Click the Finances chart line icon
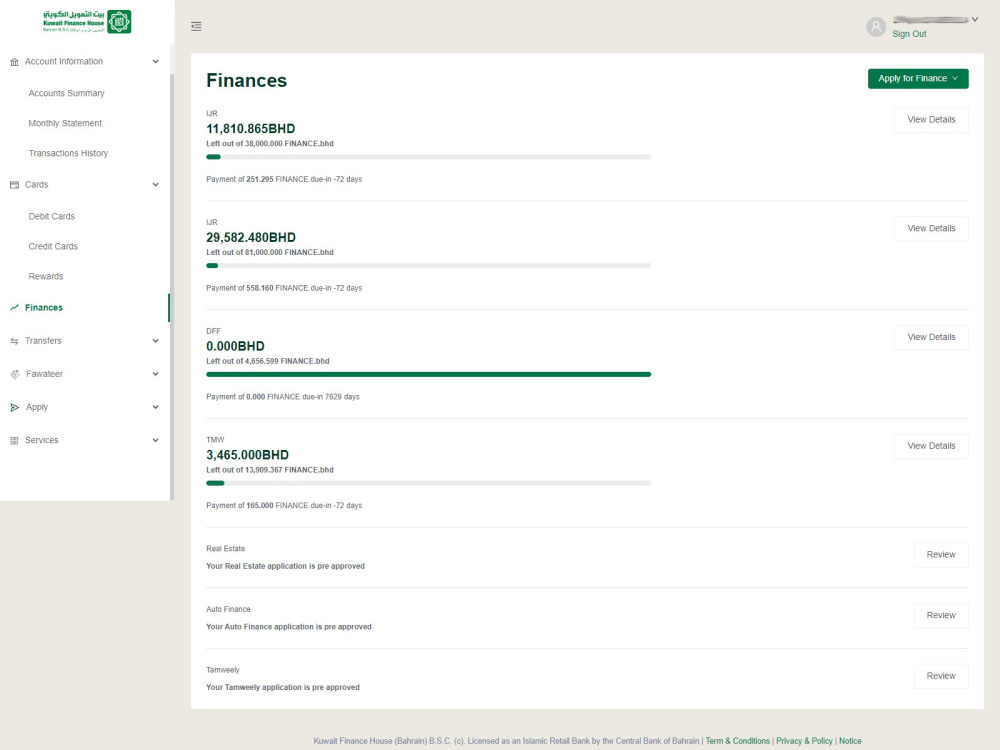 (14, 307)
